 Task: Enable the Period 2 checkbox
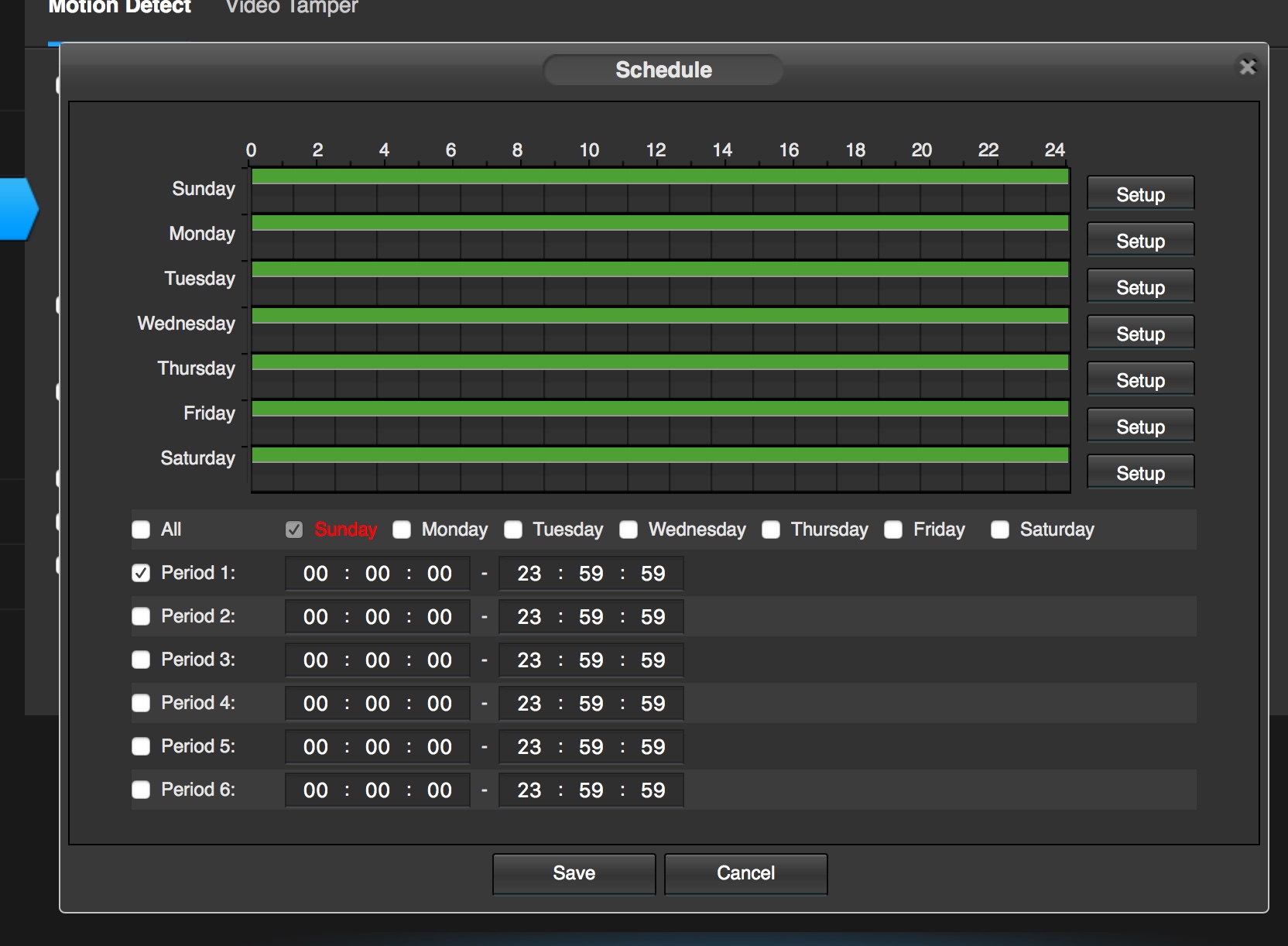pos(141,616)
